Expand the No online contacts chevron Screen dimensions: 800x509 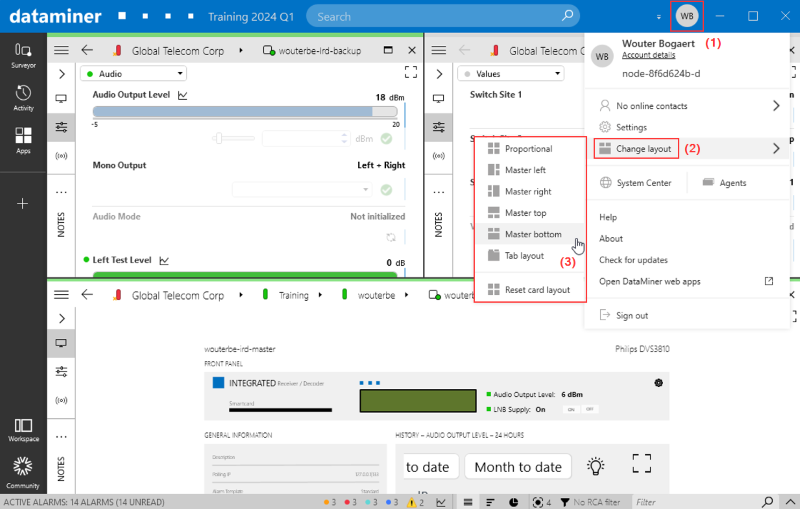tap(776, 106)
